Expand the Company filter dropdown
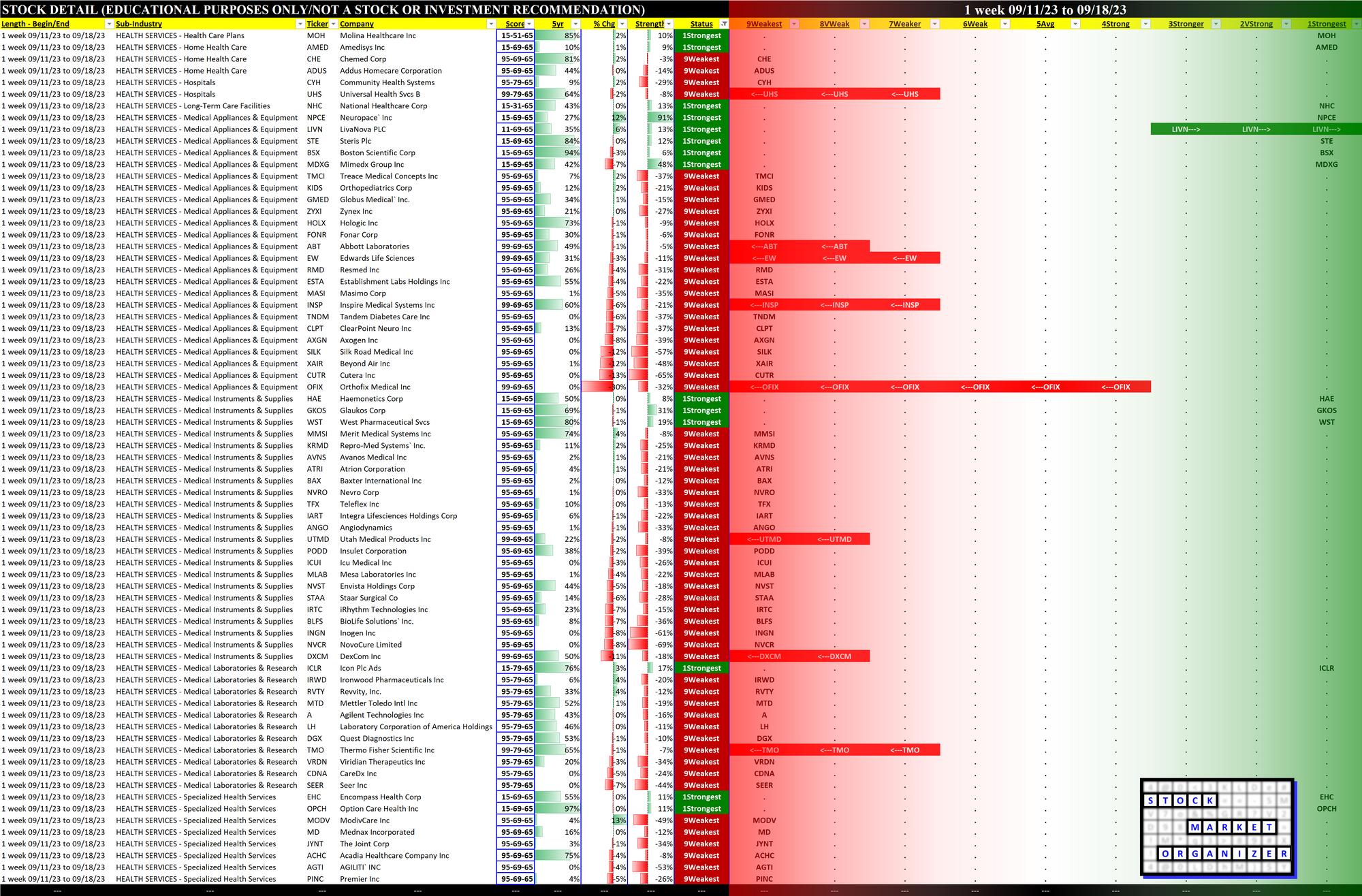 [491, 24]
